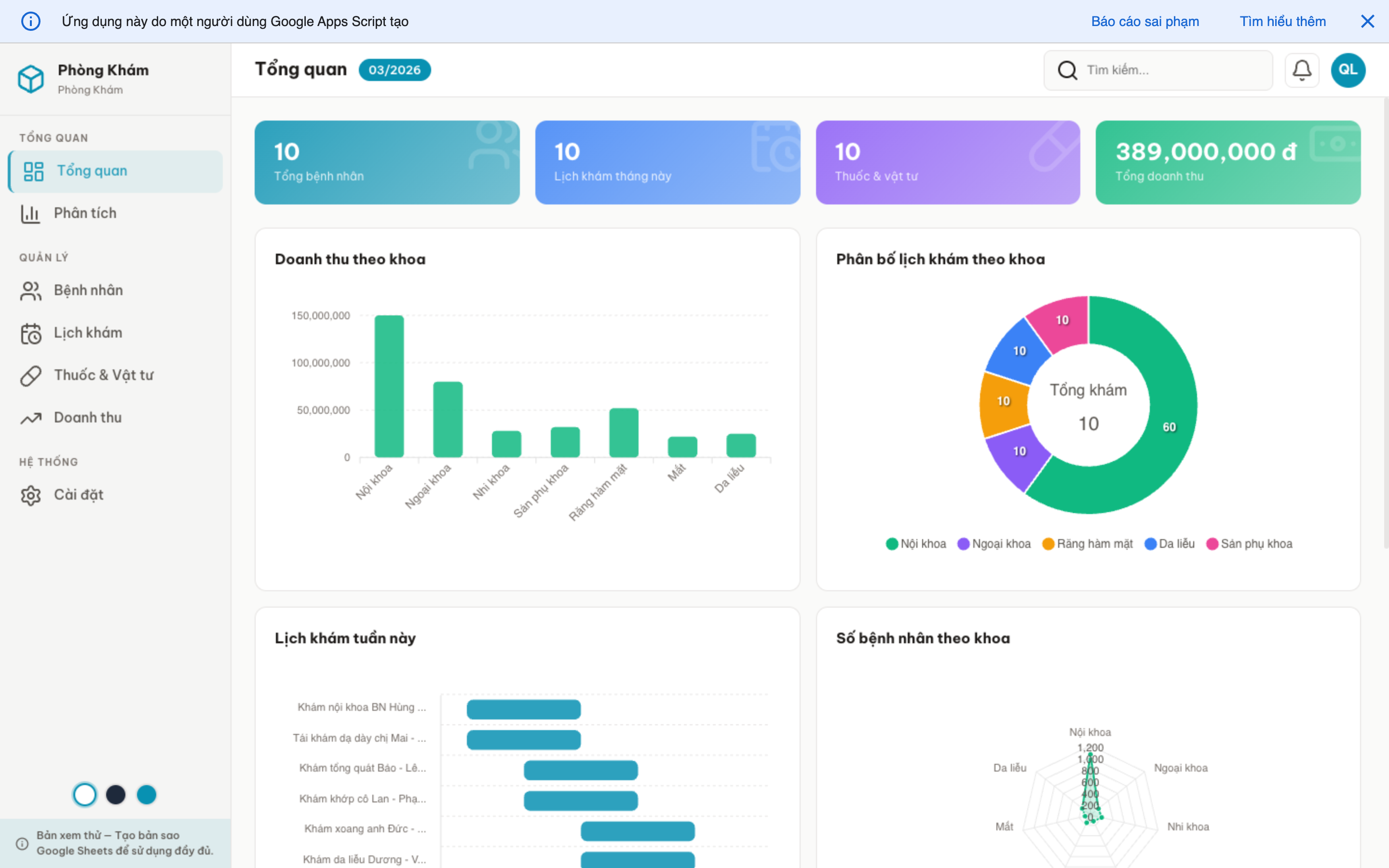1389x868 pixels.
Task: Click the info icon in top banner
Action: pyautogui.click(x=31, y=21)
